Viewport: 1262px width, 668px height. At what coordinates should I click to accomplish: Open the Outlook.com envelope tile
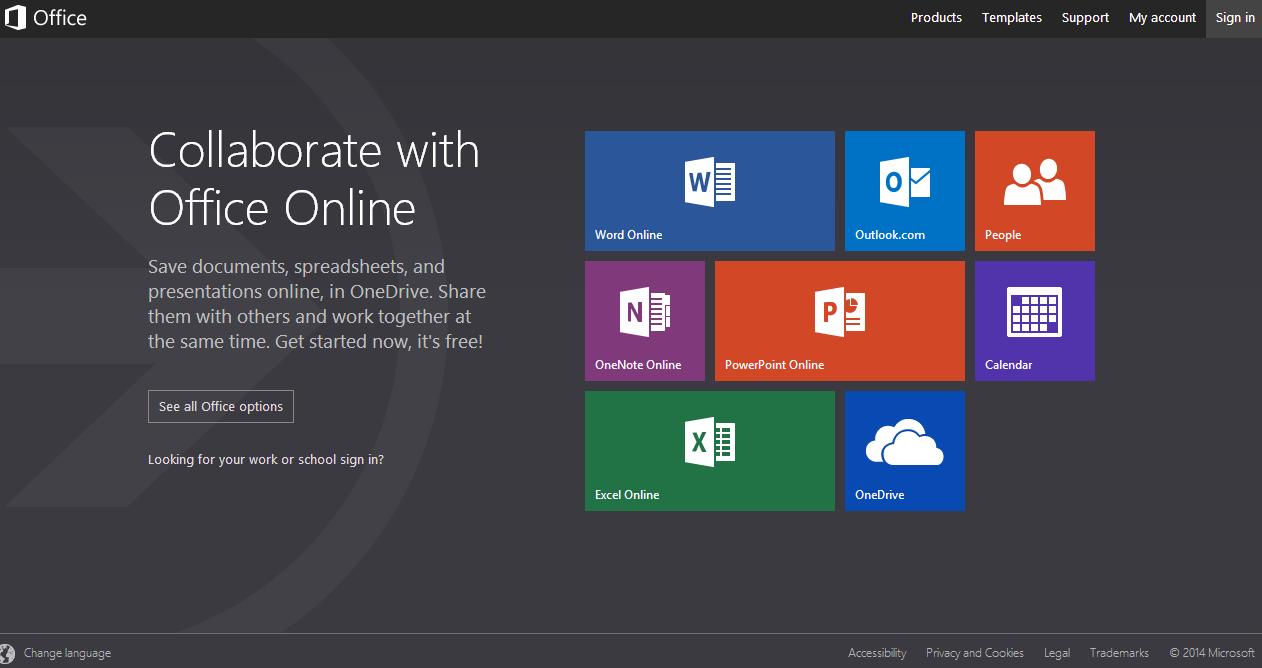click(905, 191)
